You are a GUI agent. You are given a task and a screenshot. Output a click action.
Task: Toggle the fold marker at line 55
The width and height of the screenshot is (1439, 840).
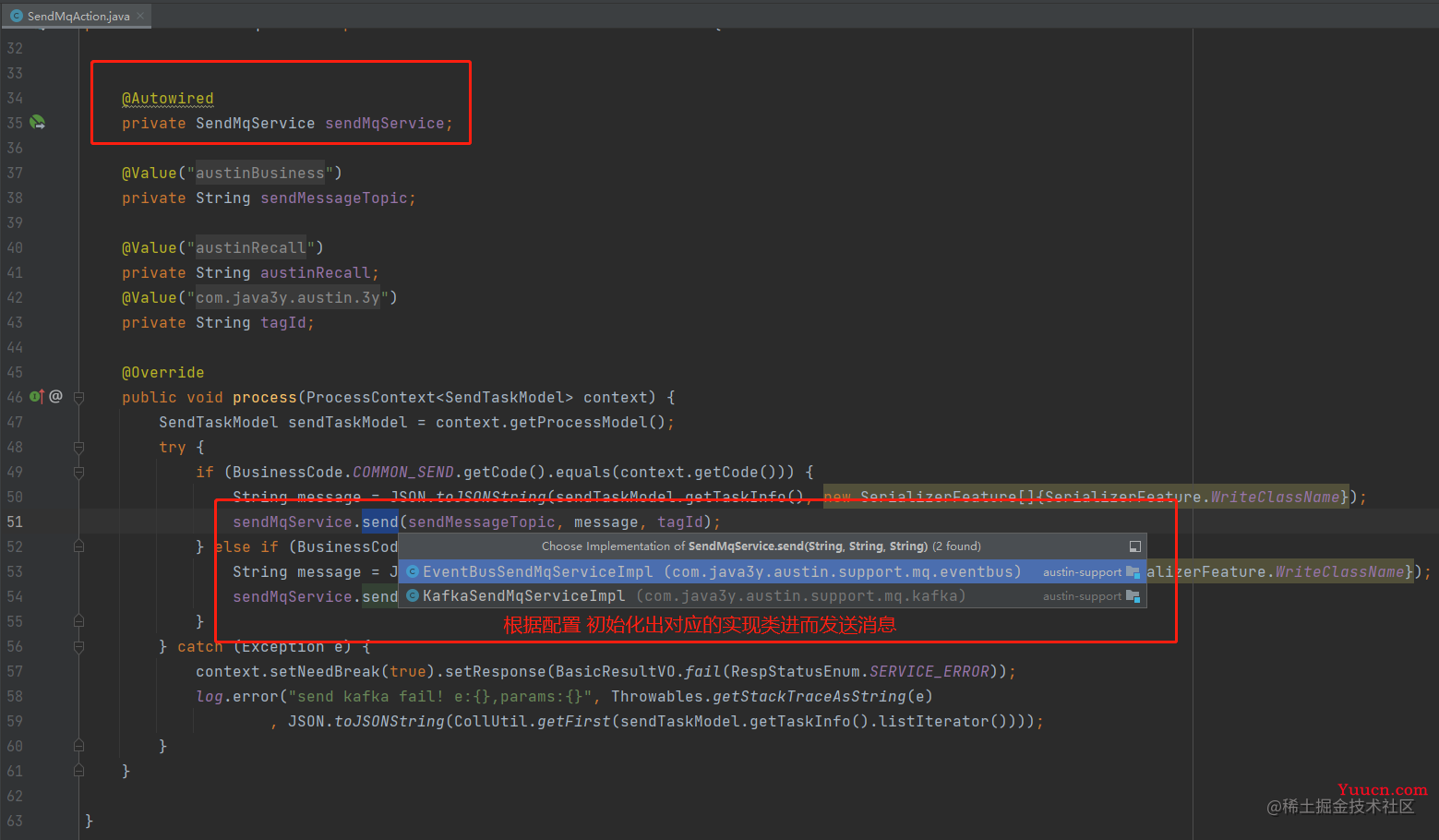point(78,621)
